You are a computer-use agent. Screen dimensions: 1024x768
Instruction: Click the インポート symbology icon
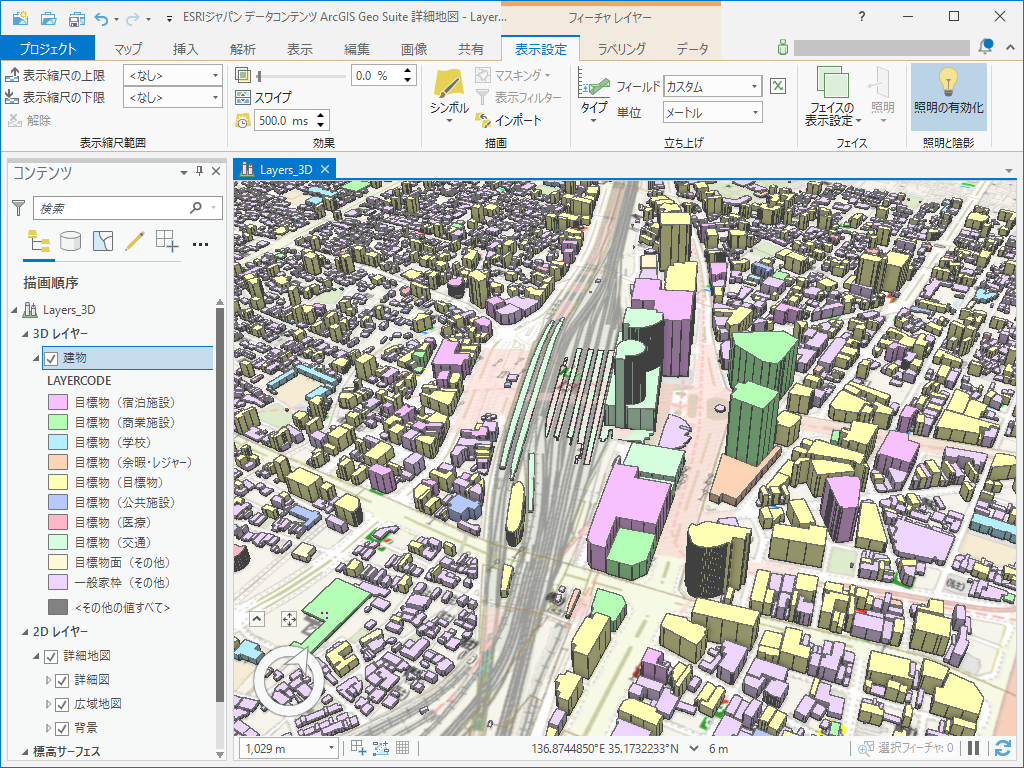(x=483, y=120)
